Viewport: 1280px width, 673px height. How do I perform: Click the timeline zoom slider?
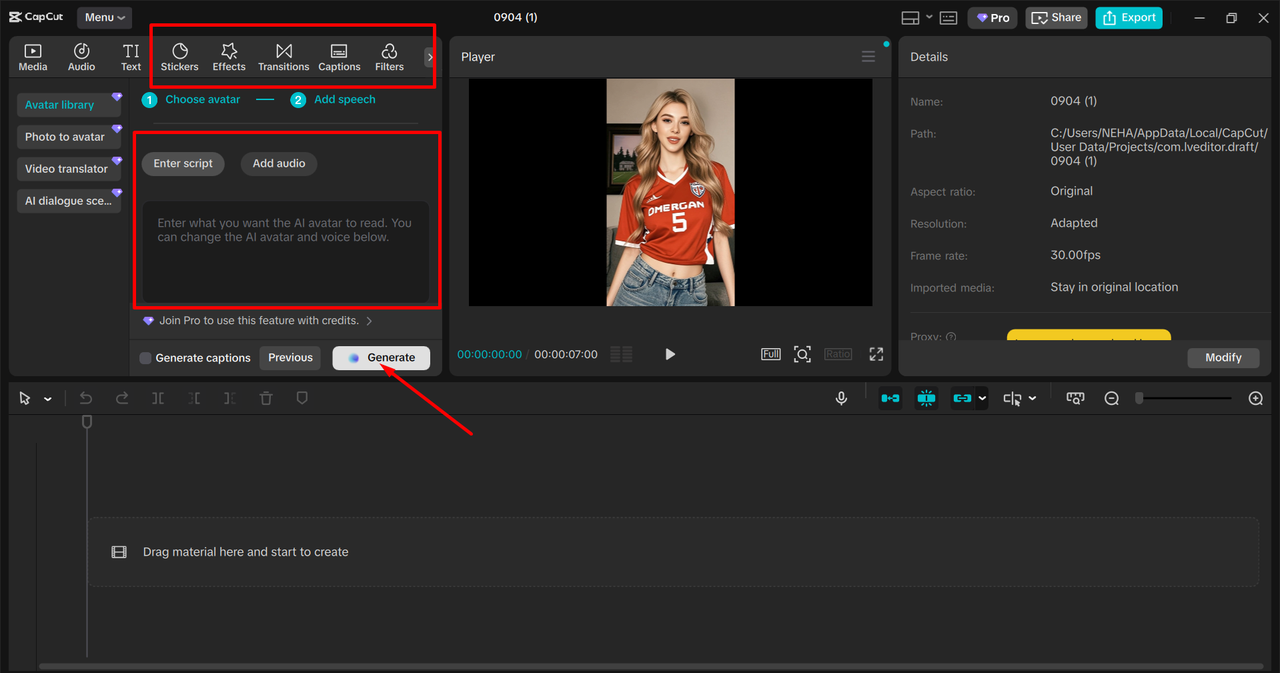tap(1184, 398)
